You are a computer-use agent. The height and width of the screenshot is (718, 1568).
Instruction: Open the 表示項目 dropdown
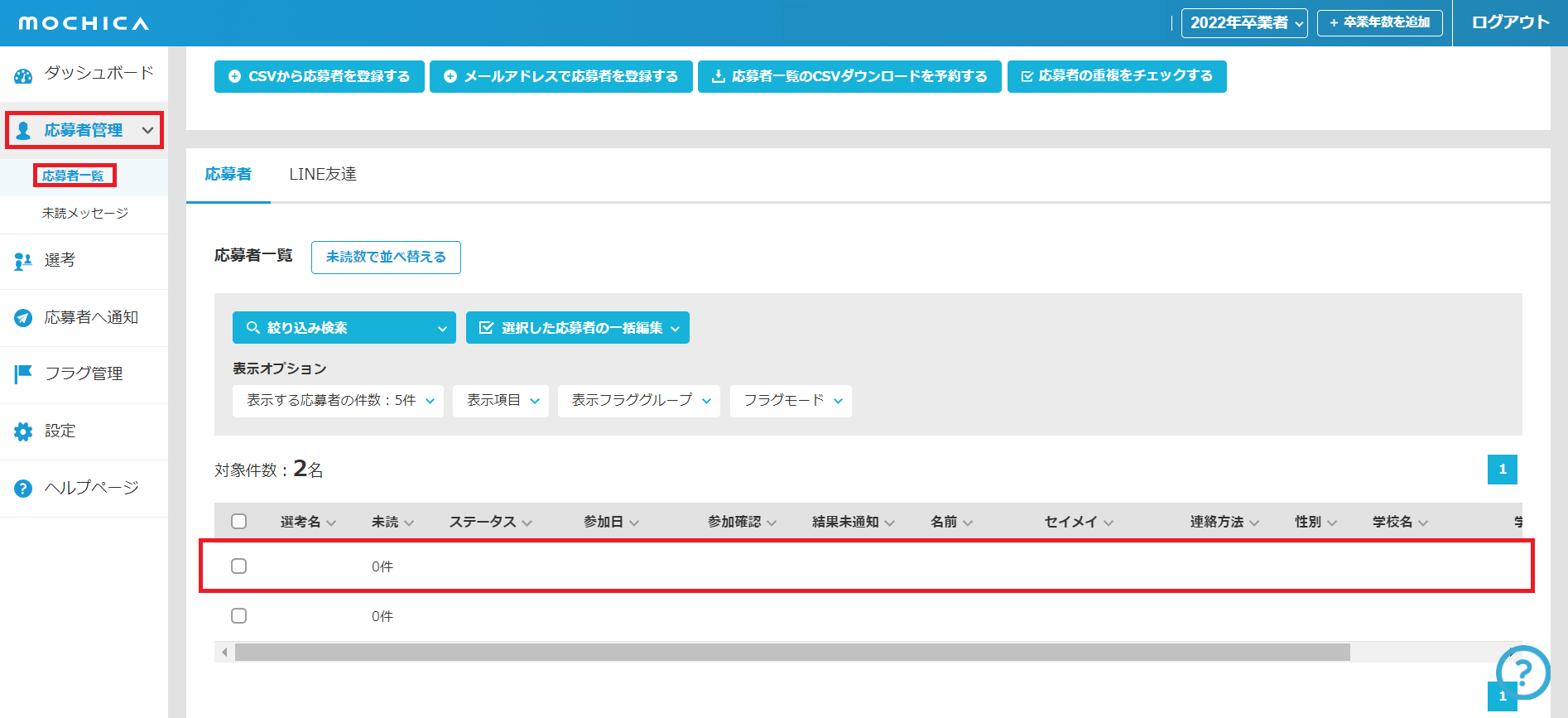click(x=500, y=401)
